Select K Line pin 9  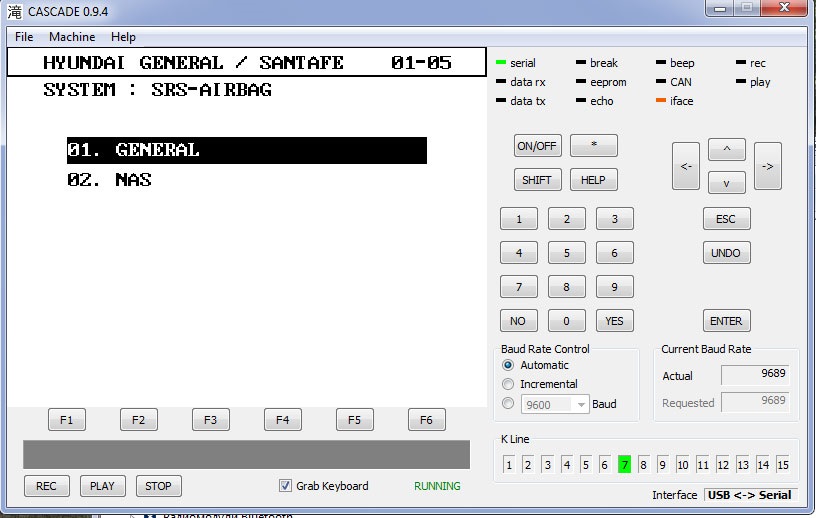[662, 464]
